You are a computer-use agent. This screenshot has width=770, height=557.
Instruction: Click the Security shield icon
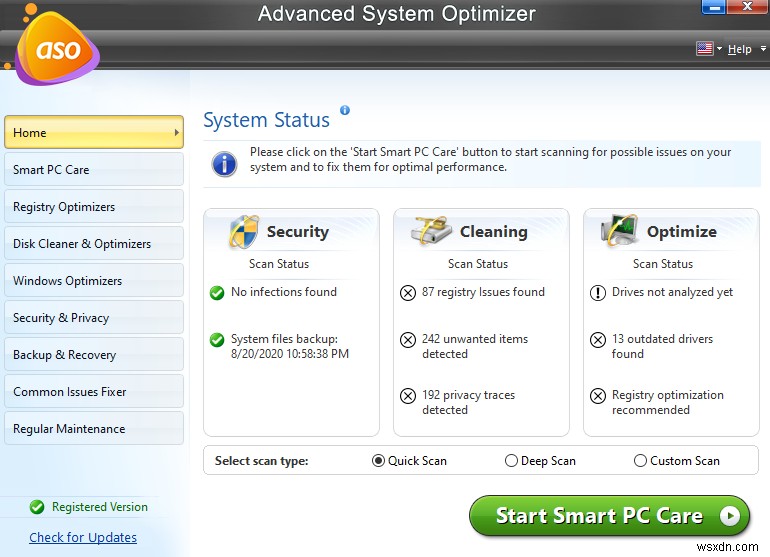243,232
